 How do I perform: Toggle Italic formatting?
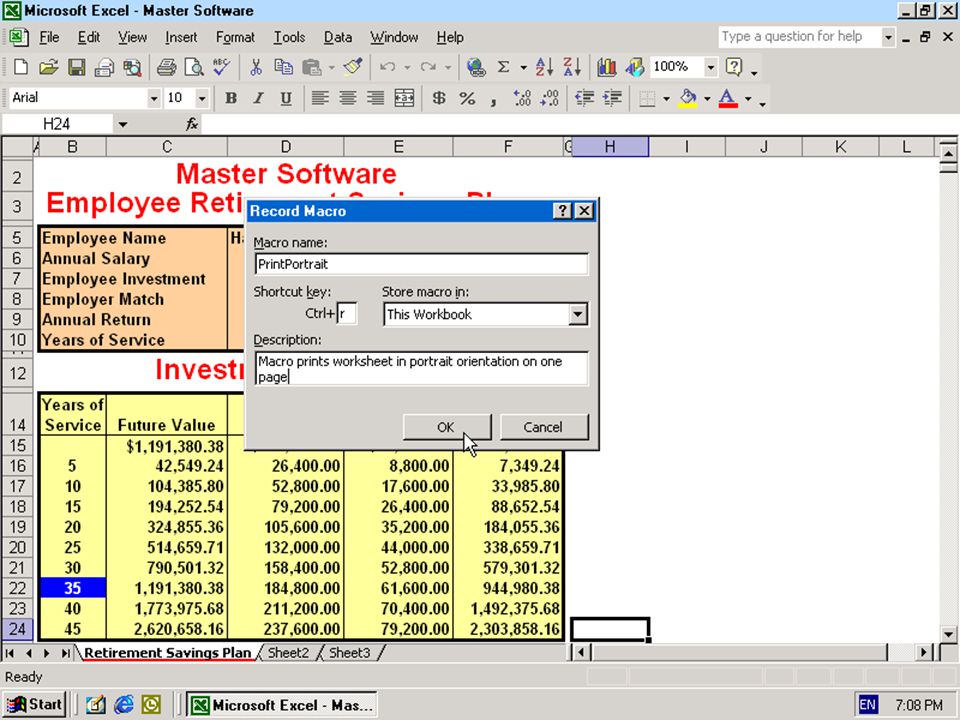(258, 98)
